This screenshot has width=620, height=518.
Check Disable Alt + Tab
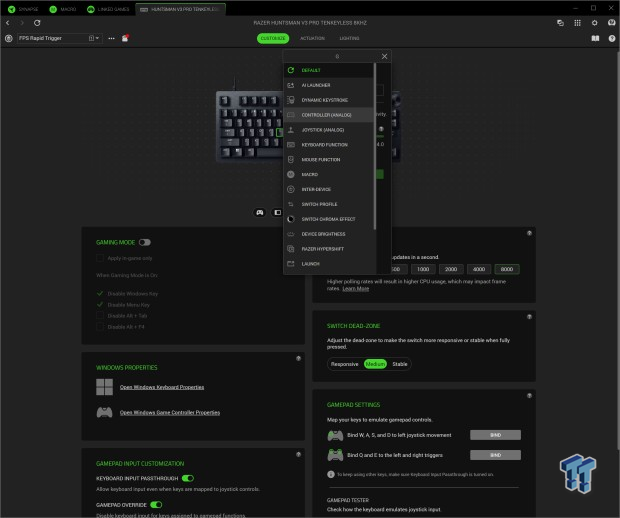coord(100,316)
